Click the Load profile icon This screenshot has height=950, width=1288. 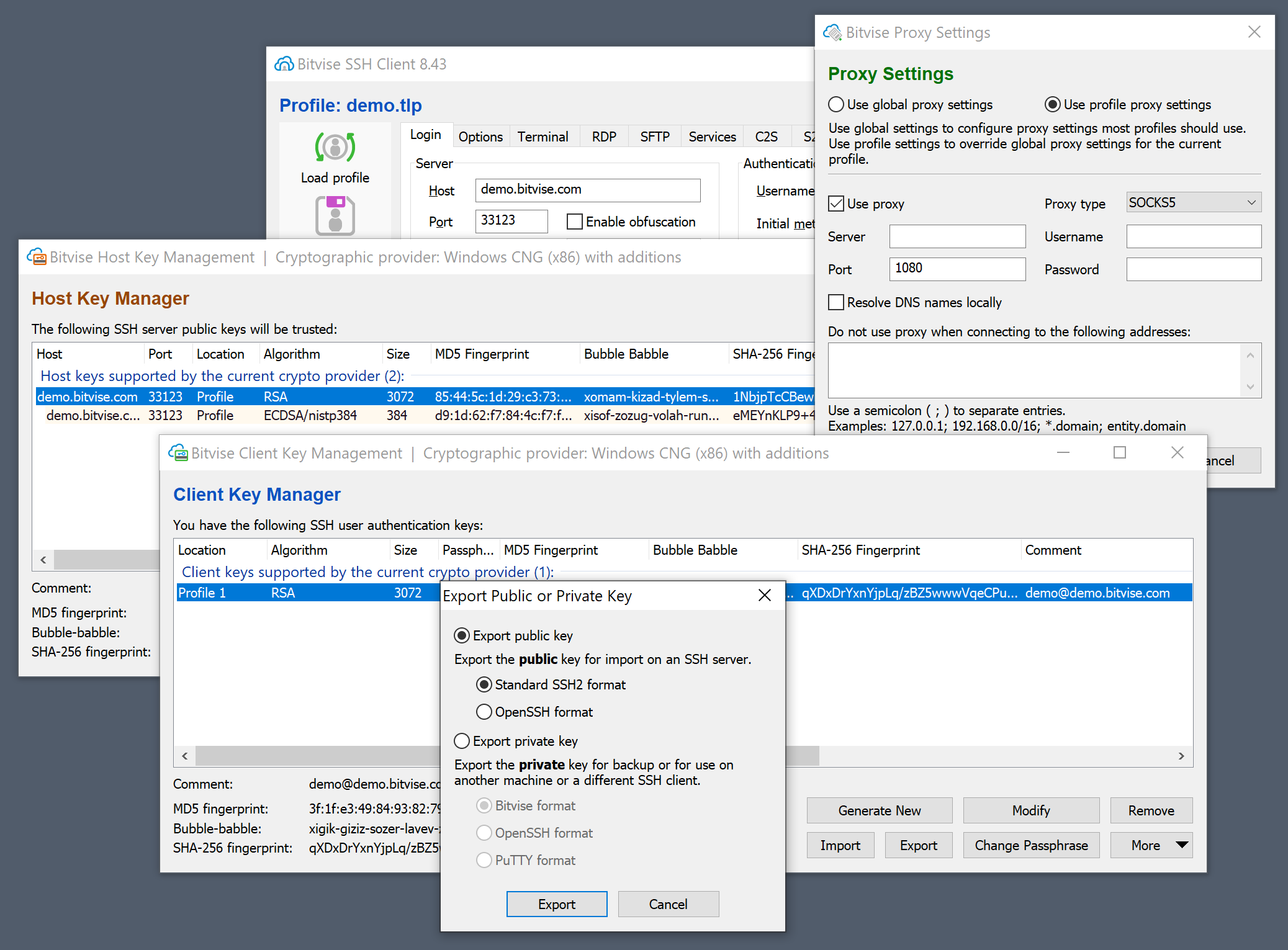pyautogui.click(x=335, y=148)
